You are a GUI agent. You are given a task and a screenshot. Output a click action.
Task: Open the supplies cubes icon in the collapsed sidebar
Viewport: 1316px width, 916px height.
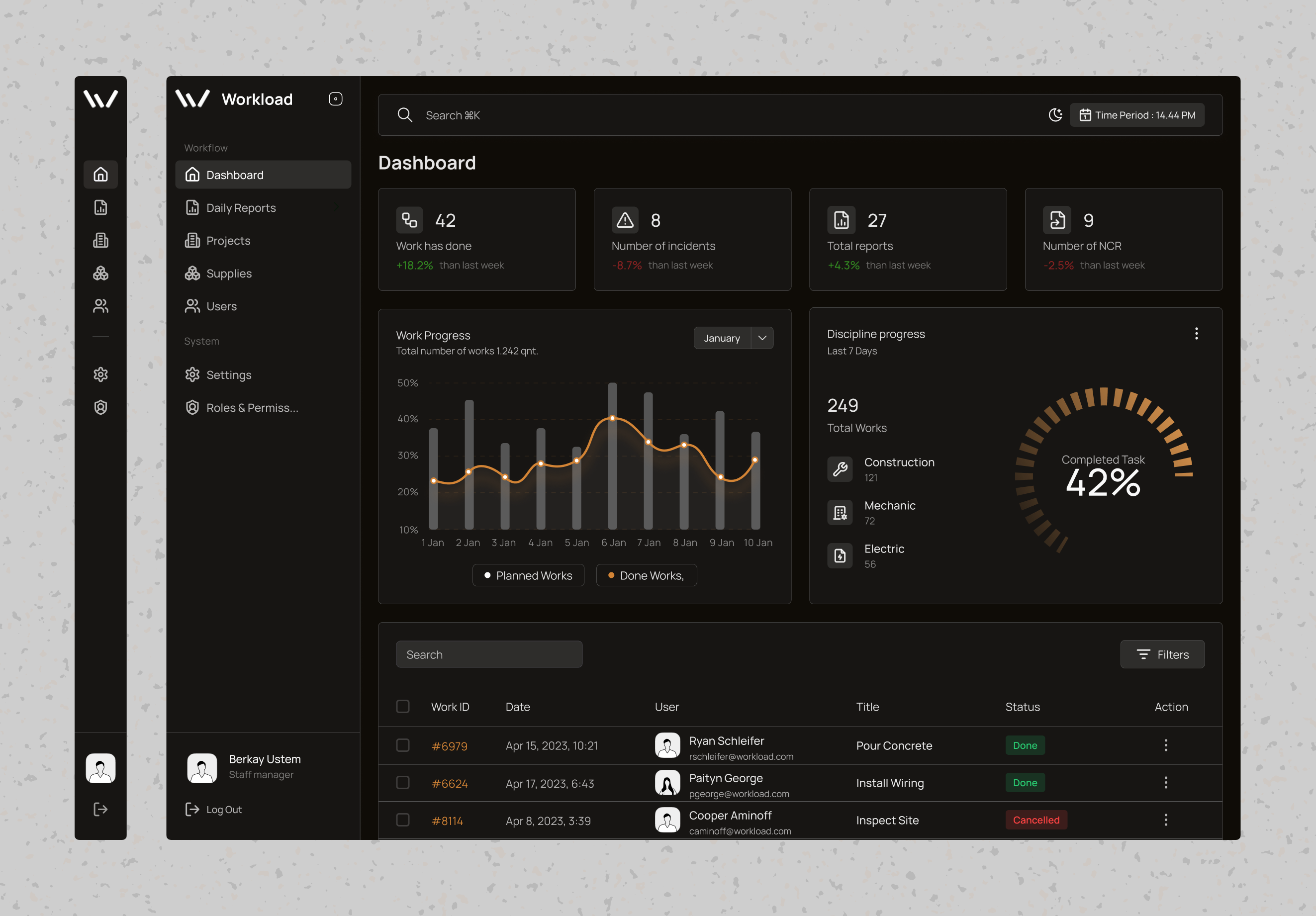(100, 273)
